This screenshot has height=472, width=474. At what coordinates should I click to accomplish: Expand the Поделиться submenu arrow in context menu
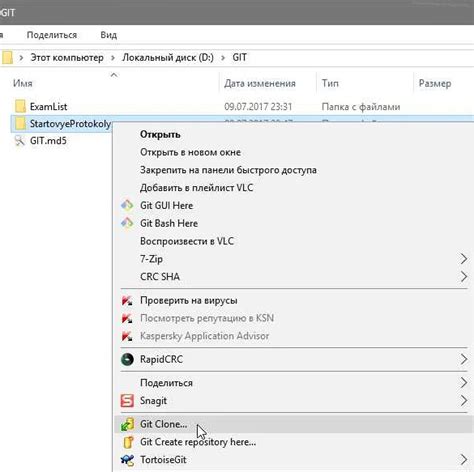pos(463,383)
